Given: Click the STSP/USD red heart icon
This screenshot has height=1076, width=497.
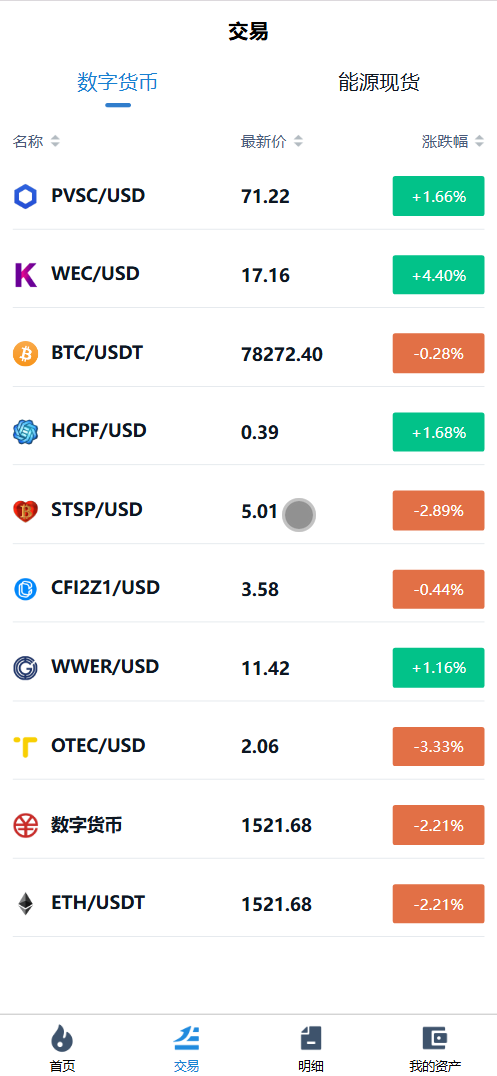Looking at the screenshot, I should click(x=25, y=511).
